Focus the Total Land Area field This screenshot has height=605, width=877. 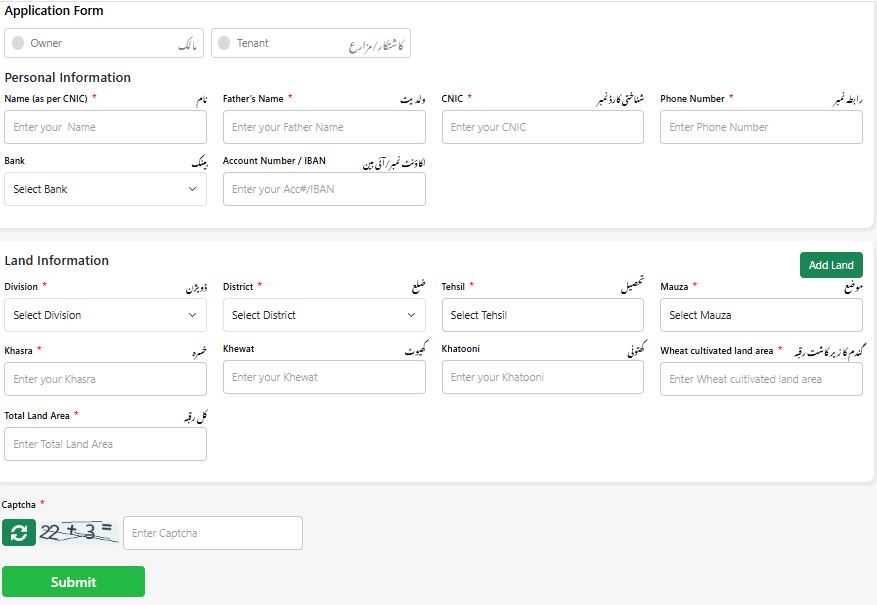coord(105,444)
